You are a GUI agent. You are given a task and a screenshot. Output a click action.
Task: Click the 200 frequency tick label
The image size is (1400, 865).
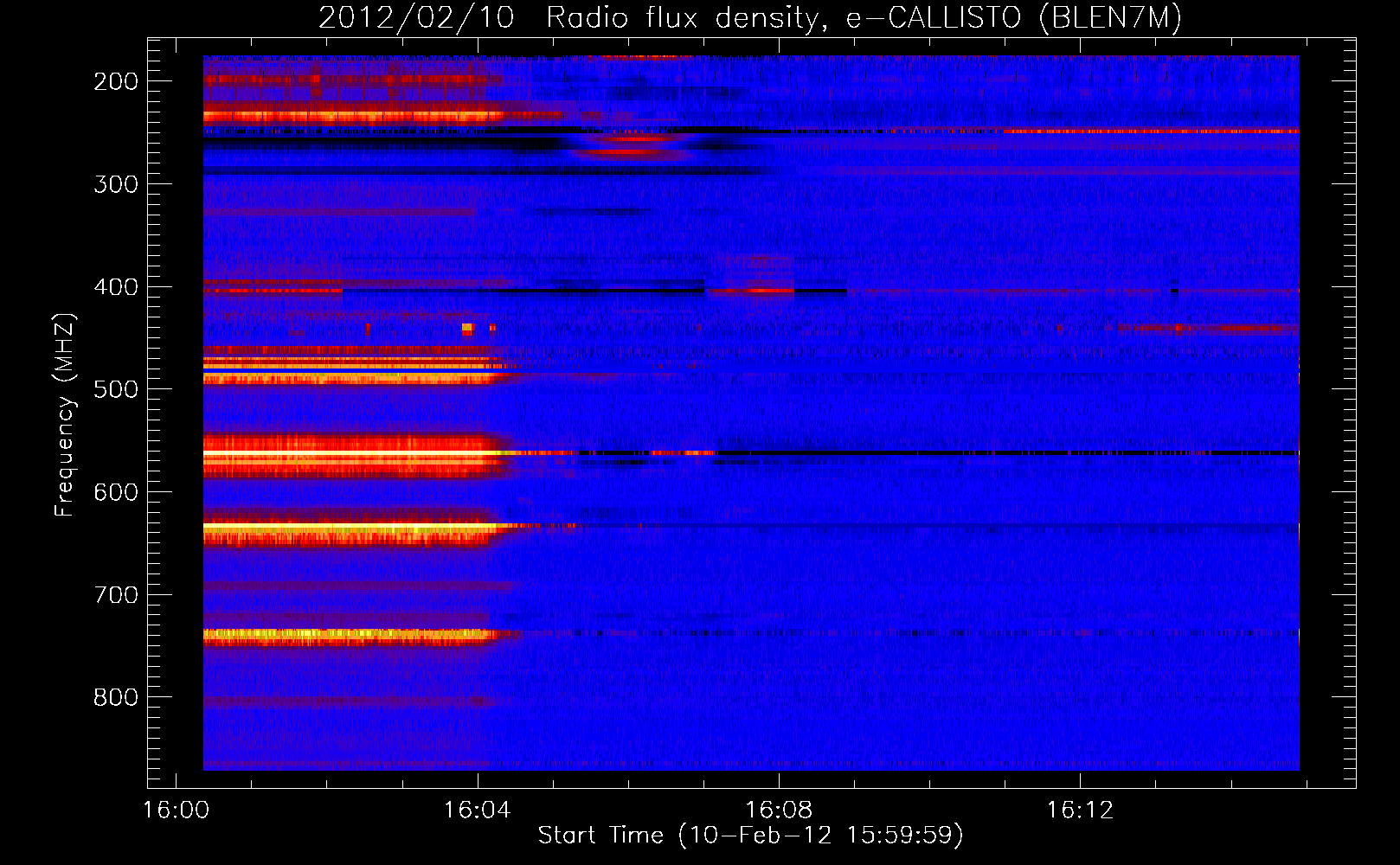[116, 81]
